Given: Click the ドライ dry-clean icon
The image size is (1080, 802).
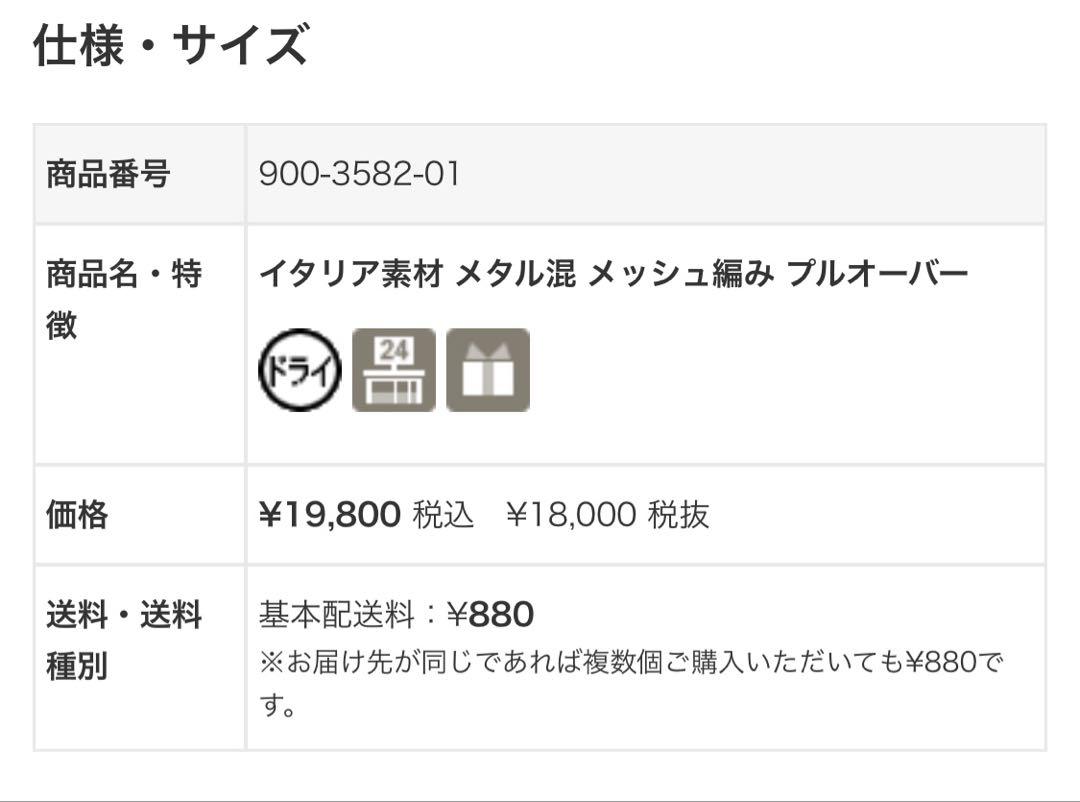Looking at the screenshot, I should coord(300,370).
